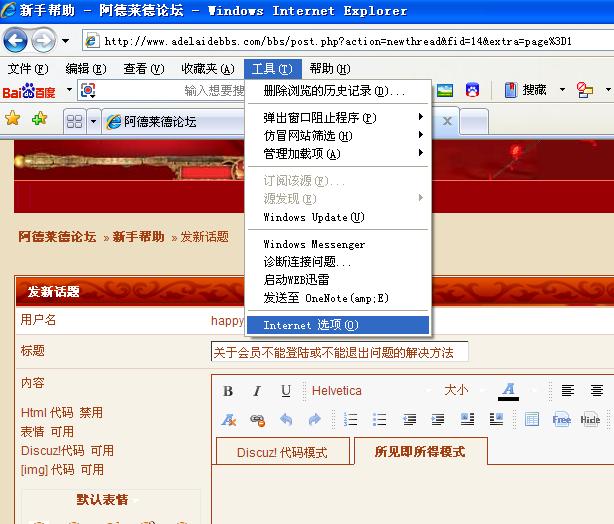Choose 删除浏览的历史记录 menu entry
Screen dimensions: 614x524
[x=334, y=91]
